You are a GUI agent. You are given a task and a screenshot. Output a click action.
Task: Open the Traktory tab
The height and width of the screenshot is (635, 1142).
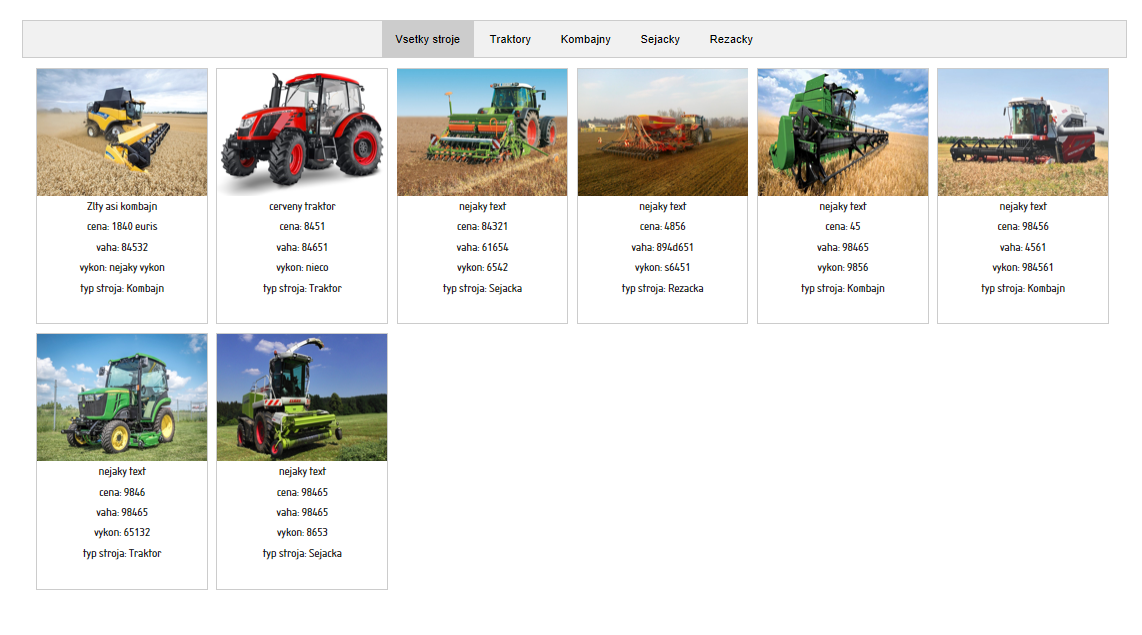tap(510, 39)
